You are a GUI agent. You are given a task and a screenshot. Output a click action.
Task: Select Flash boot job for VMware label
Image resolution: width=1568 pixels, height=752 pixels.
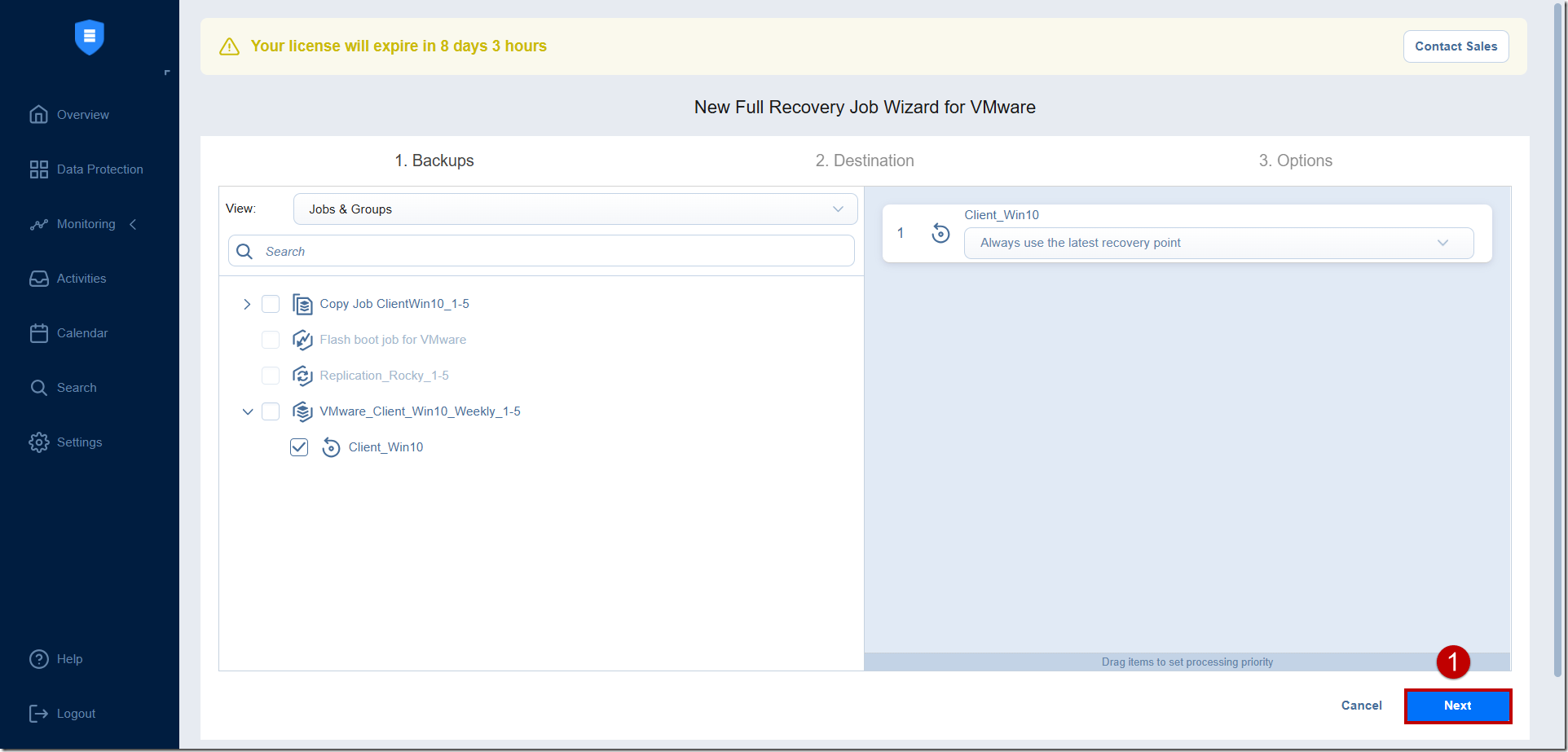click(393, 340)
